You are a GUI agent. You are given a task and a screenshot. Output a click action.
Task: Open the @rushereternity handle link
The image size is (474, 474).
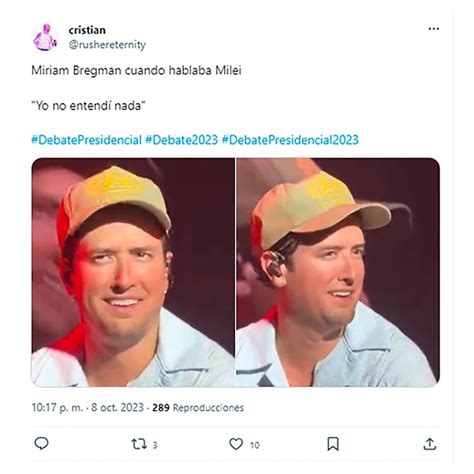tap(107, 45)
